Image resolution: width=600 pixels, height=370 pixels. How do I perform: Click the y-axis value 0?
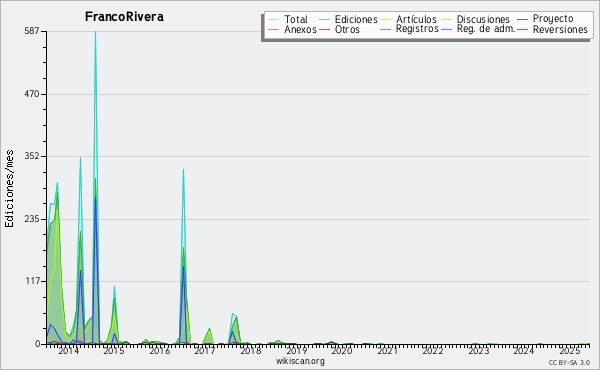coord(38,344)
